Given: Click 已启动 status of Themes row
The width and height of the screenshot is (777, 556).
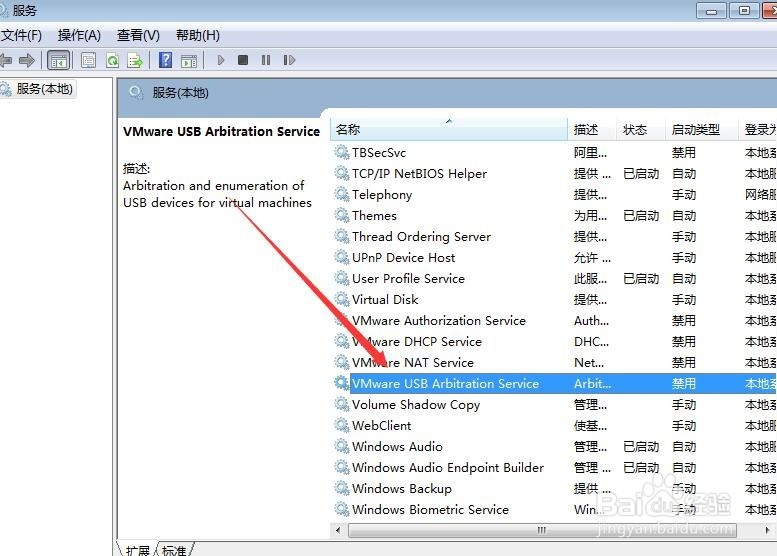Looking at the screenshot, I should click(641, 216).
